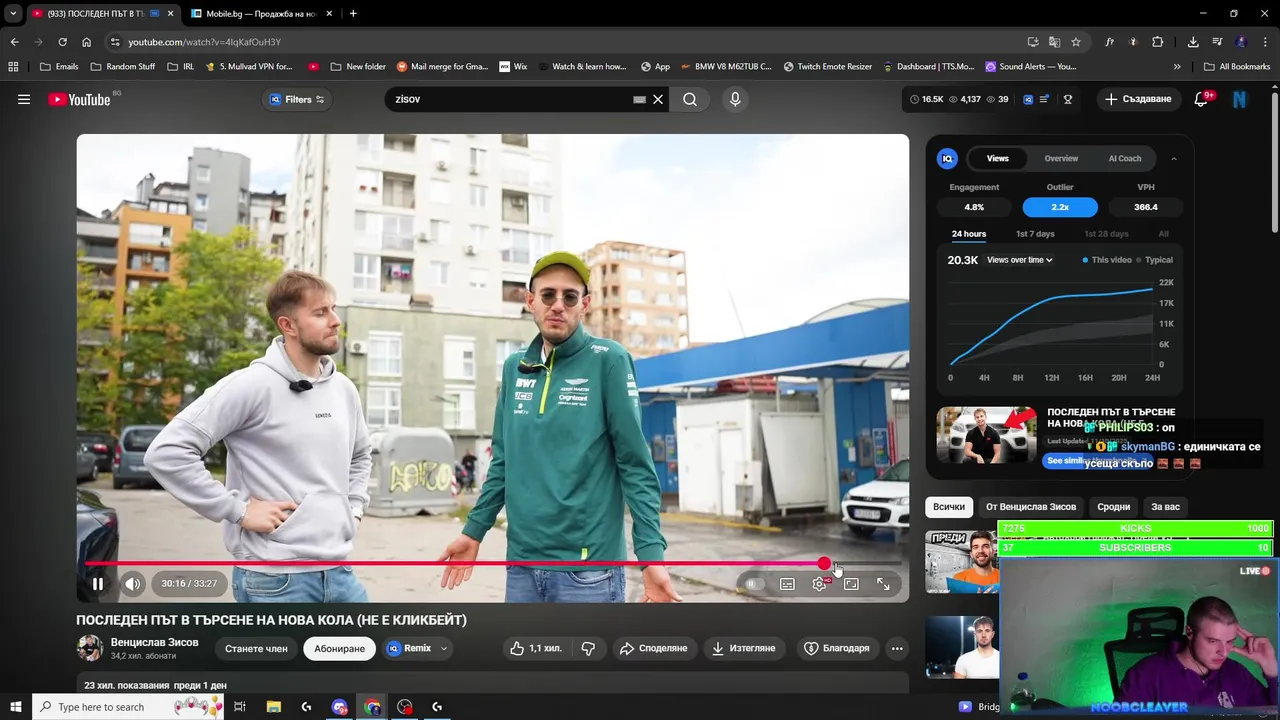
Task: Click the vidIQ list icon in the stats bar
Action: (x=1046, y=99)
